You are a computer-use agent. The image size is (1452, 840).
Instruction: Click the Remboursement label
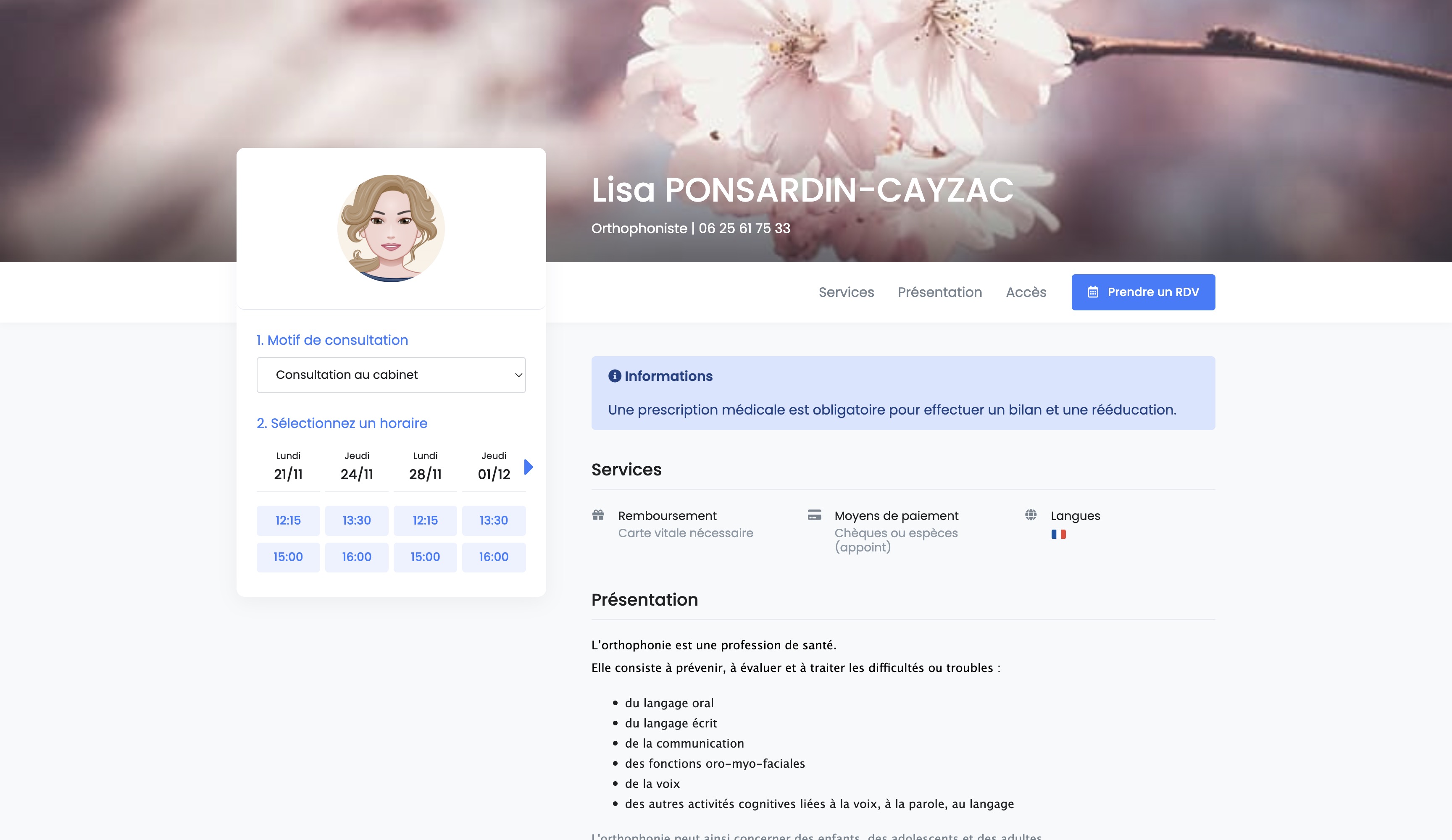(x=667, y=516)
